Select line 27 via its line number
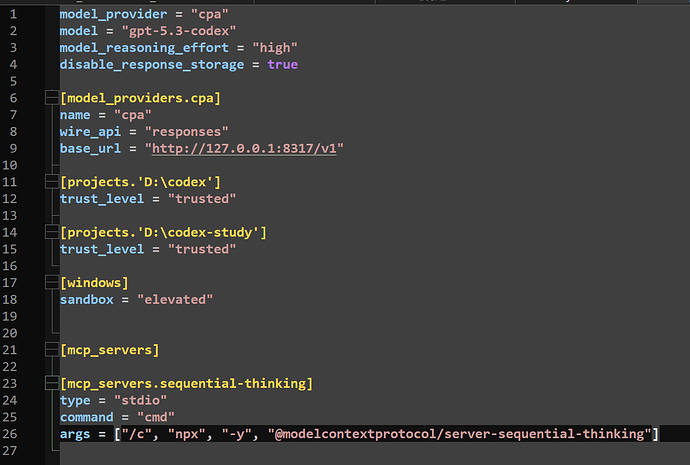 coord(10,451)
